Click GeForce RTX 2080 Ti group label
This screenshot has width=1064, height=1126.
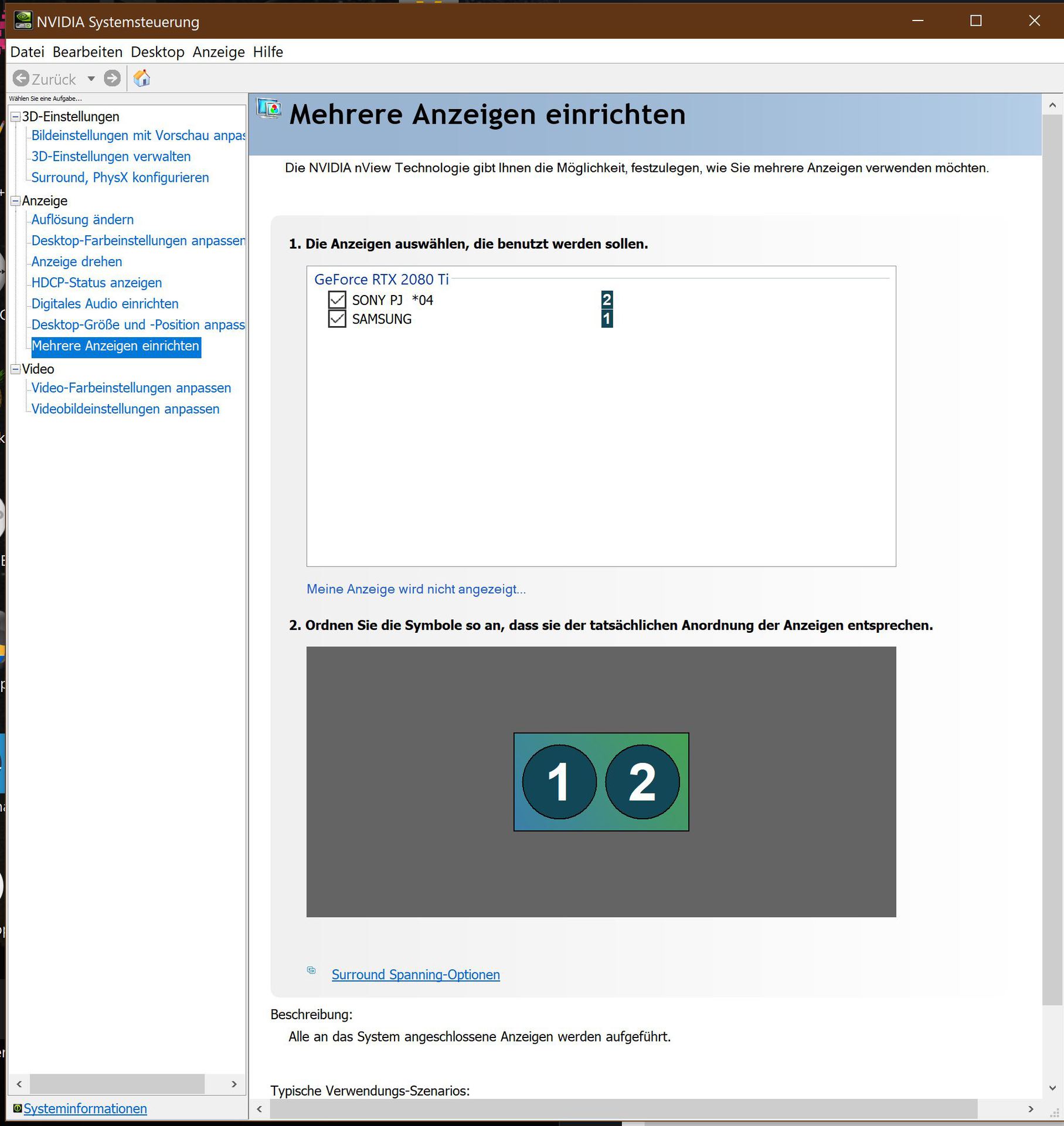pos(381,279)
